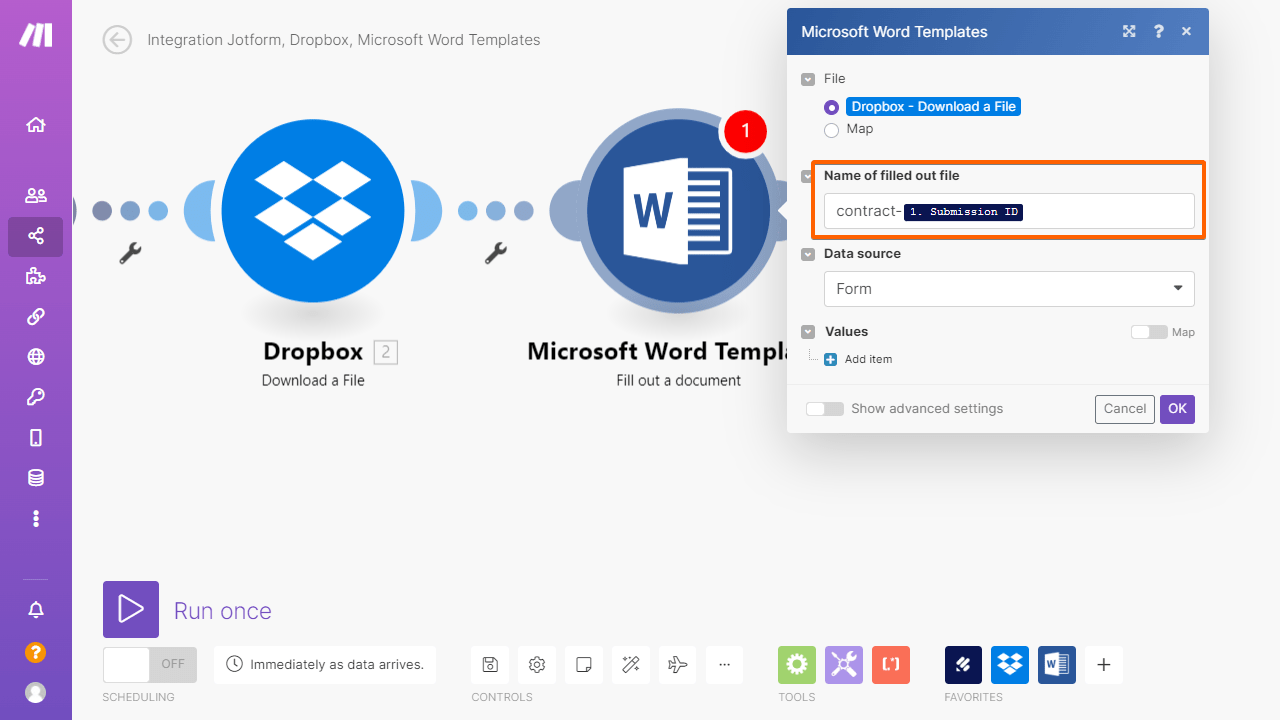Click the auto-align magic wand icon
This screenshot has width=1280, height=720.
[x=630, y=664]
